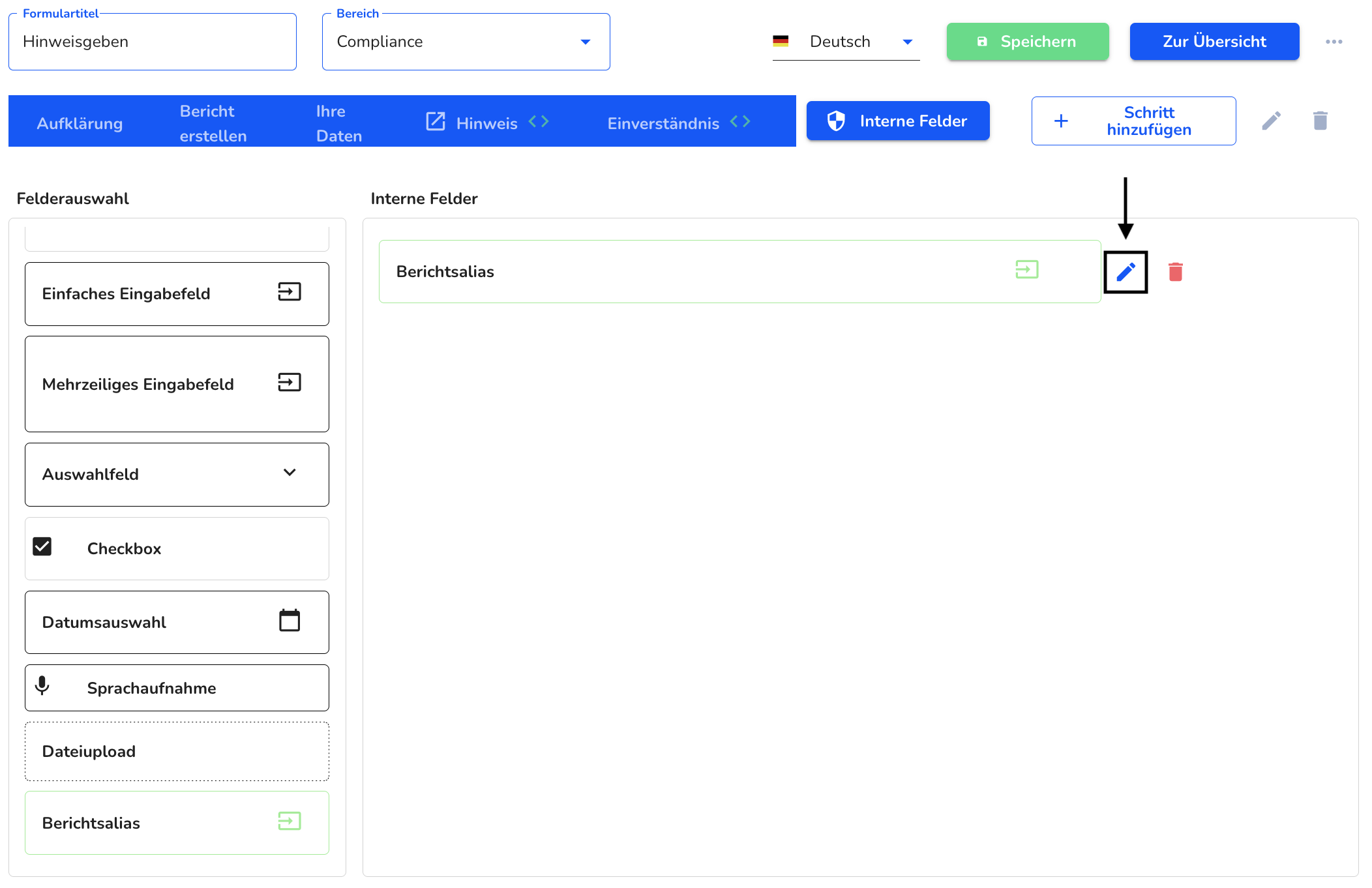Click the code brackets icon next to Hinweis
This screenshot has width=1372, height=888.
point(539,121)
